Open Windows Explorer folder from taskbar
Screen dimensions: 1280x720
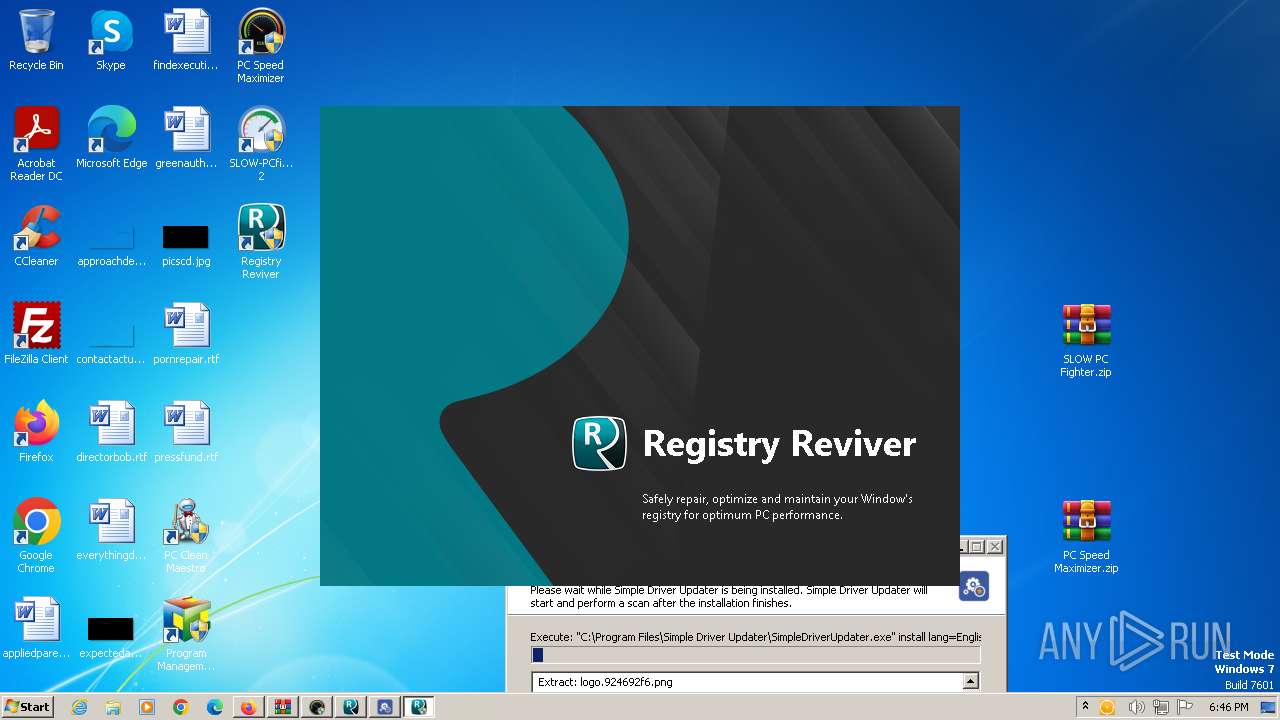pos(113,707)
